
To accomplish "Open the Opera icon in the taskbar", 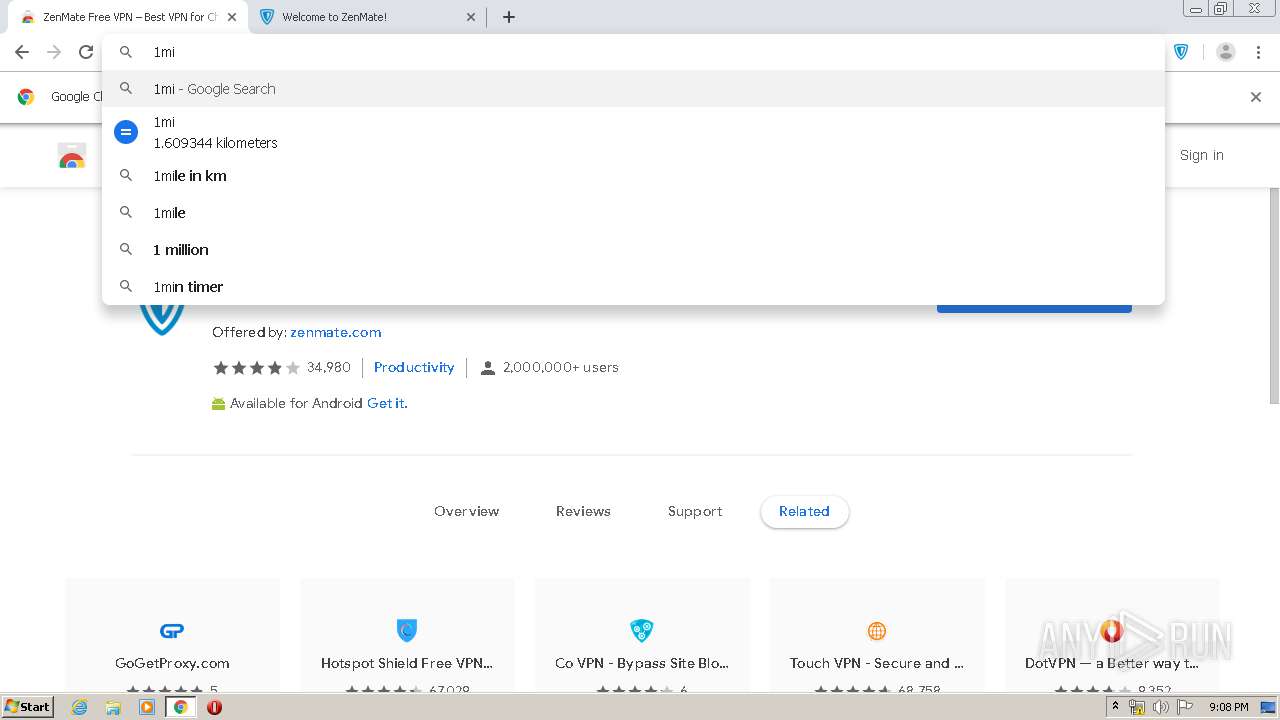I will click(x=214, y=707).
